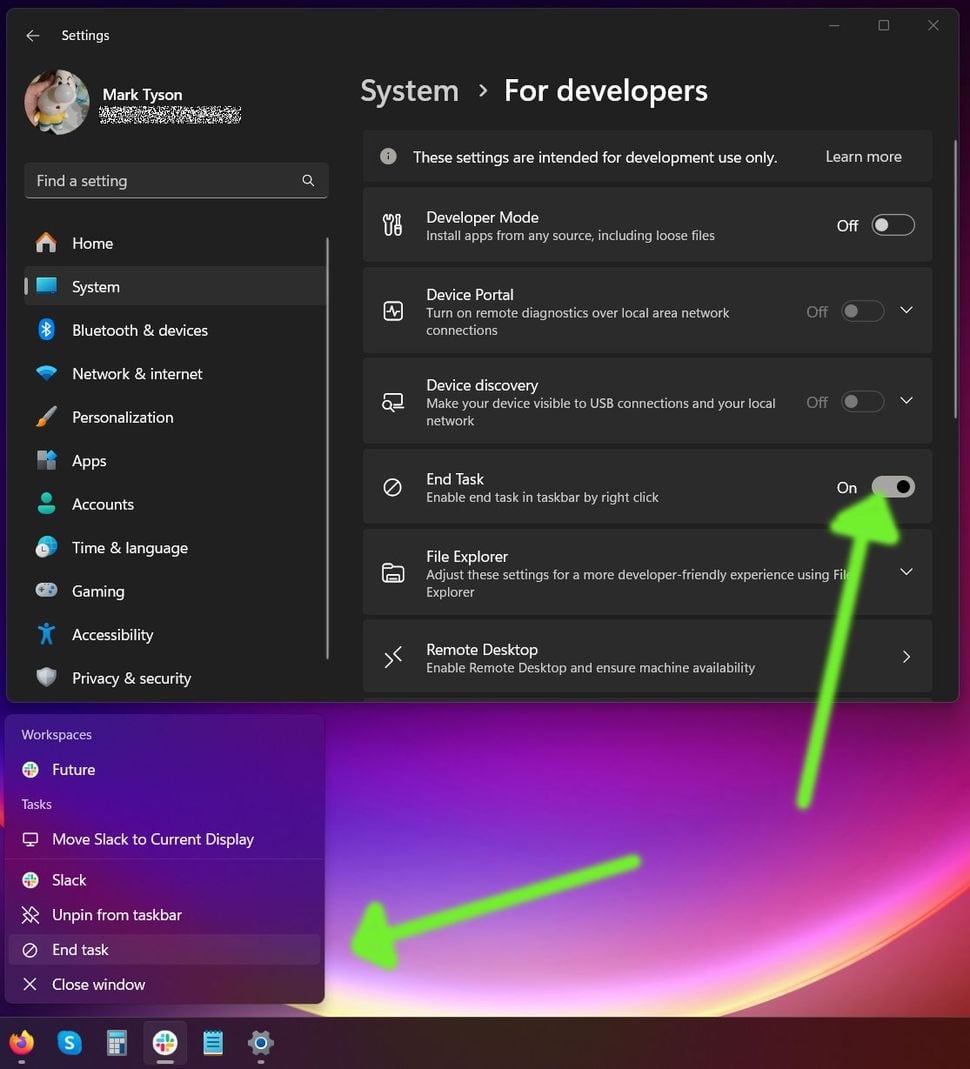The height and width of the screenshot is (1069, 970).
Task: Click the Gaming icon in the sidebar
Action: (x=46, y=591)
